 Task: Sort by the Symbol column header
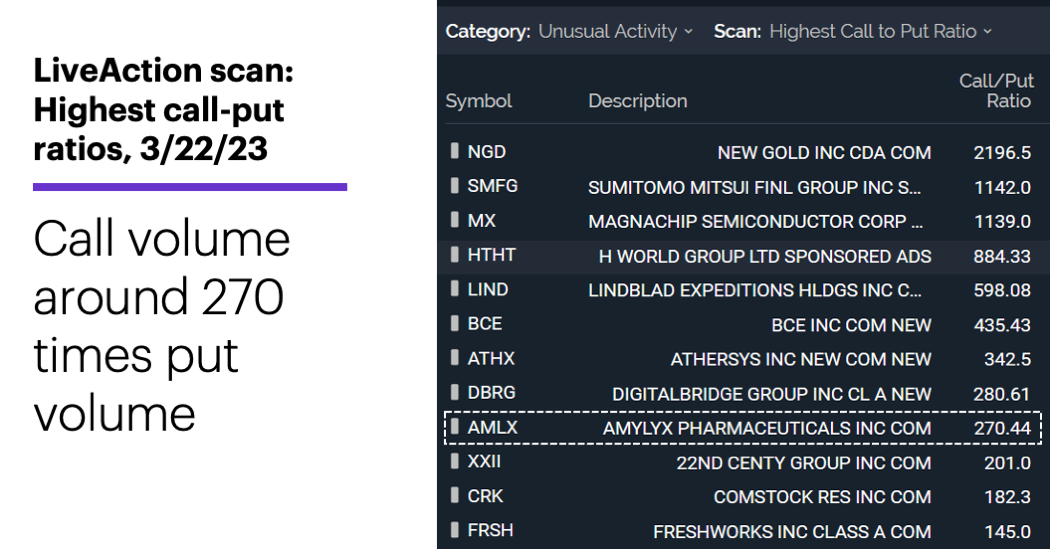click(x=479, y=101)
